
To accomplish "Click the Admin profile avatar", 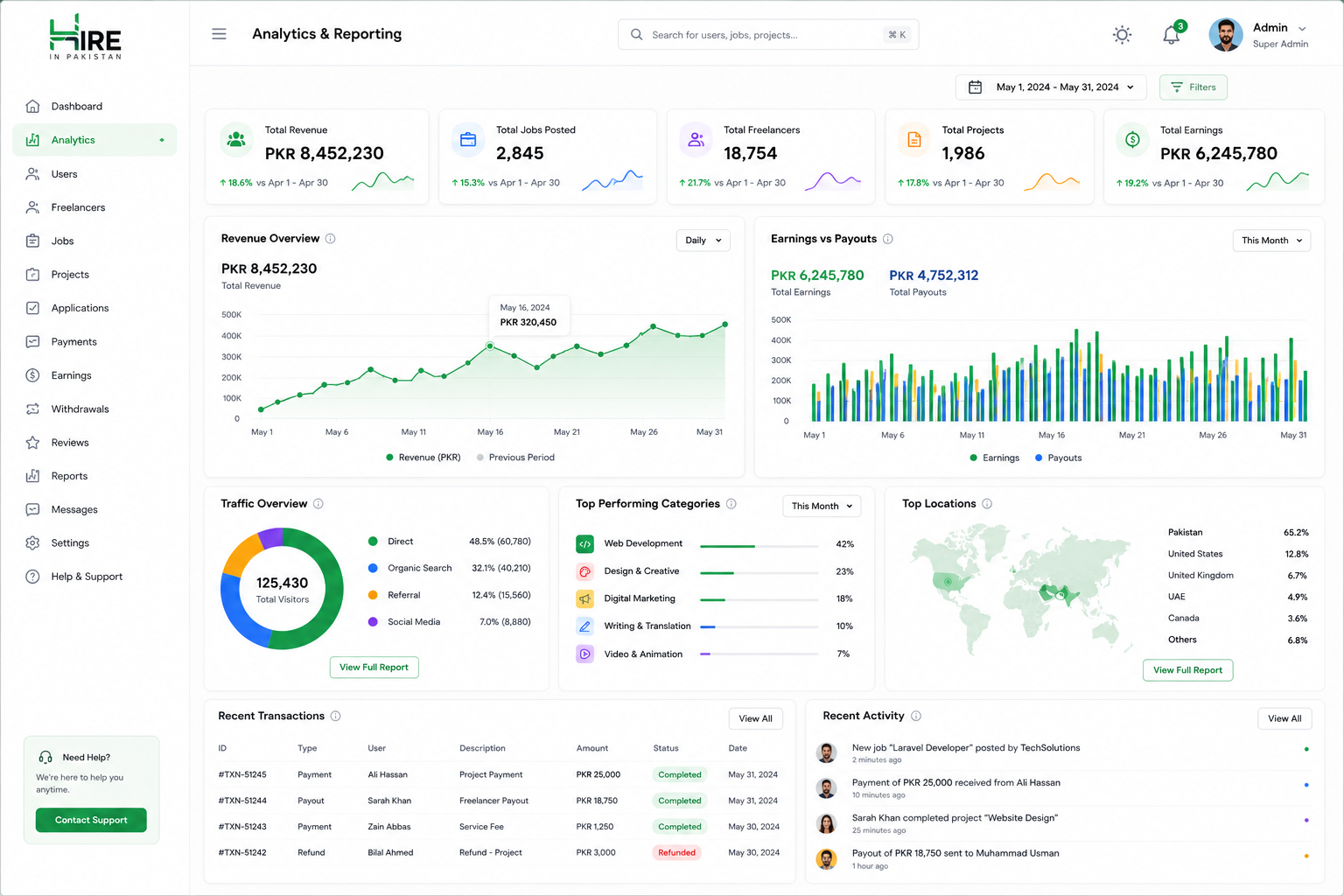I will [x=1226, y=35].
